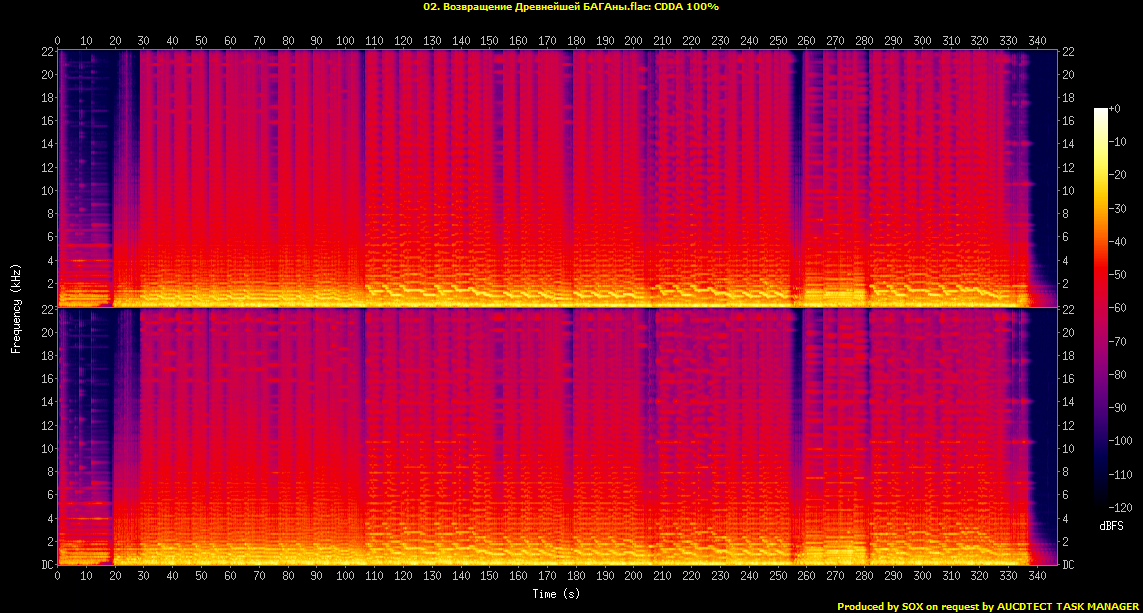Click the 200 tick on bottom time axis

tap(634, 576)
